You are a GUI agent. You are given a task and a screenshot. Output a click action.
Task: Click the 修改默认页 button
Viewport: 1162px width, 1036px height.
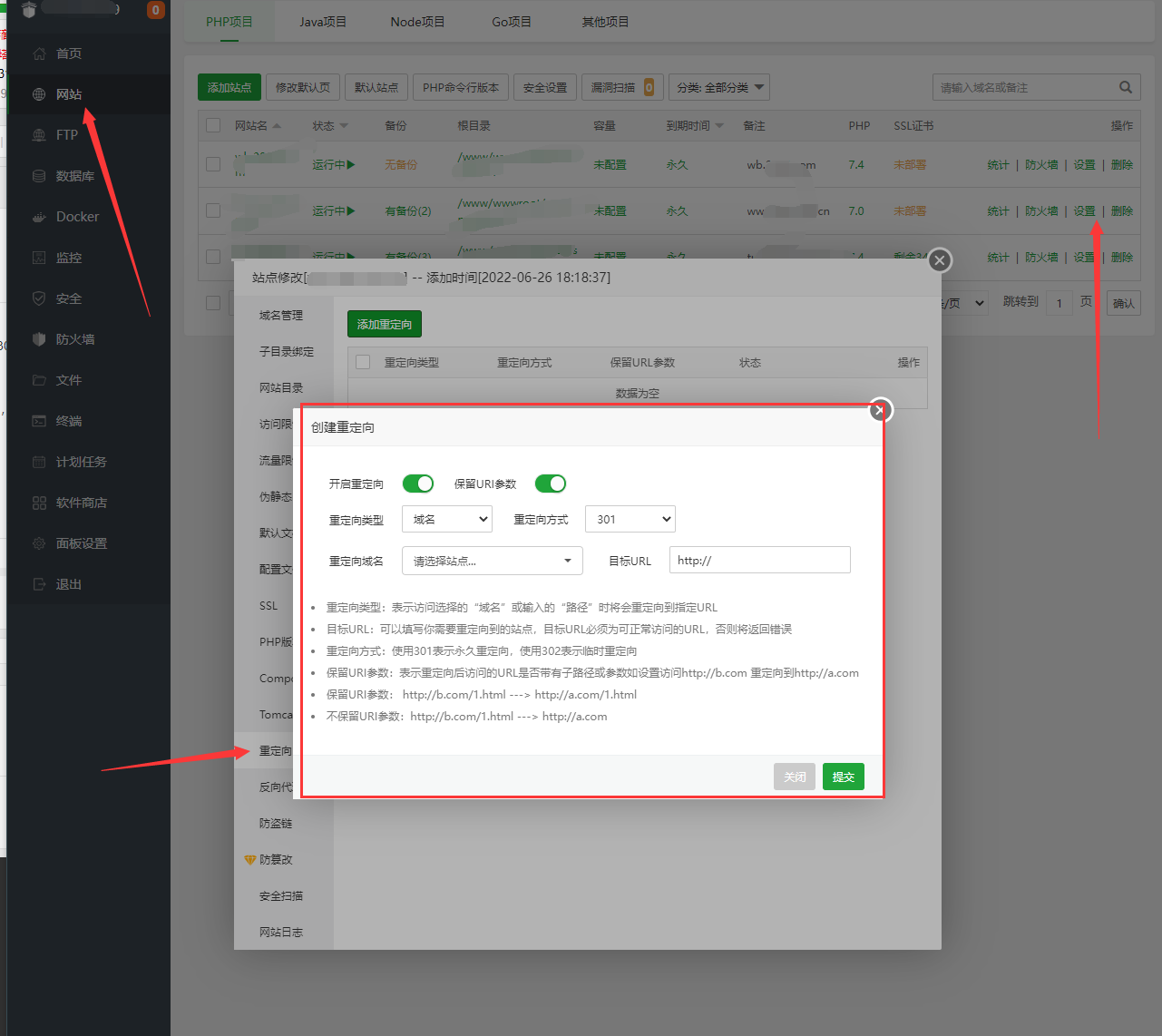[303, 87]
